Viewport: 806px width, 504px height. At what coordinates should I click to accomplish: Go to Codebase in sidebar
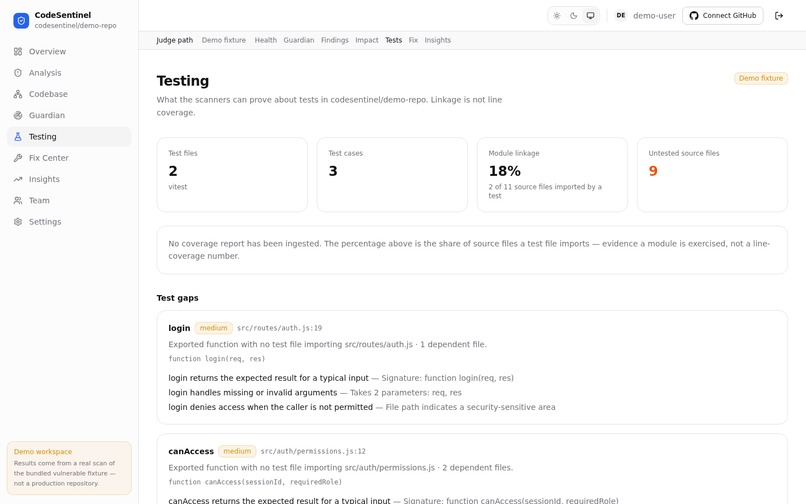coord(69,94)
